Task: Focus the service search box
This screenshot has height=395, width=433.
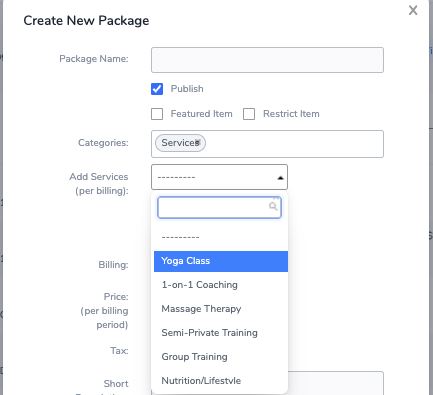Action: coord(219,207)
